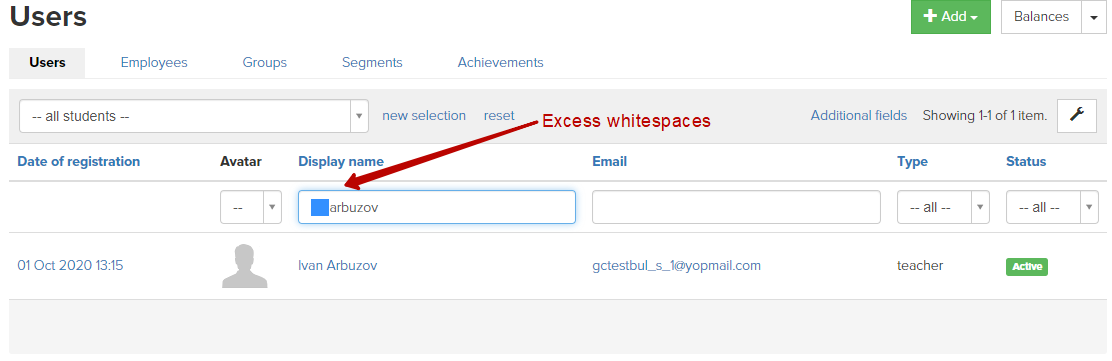Screen dimensions: 1112x361
Task: Open the Achievements tab
Action: coord(501,62)
